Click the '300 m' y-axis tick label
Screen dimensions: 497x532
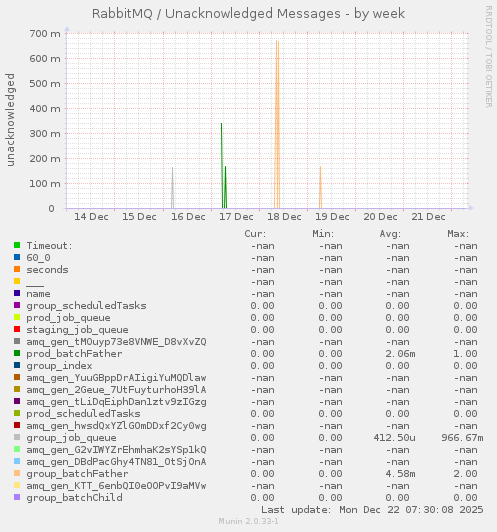(45, 134)
